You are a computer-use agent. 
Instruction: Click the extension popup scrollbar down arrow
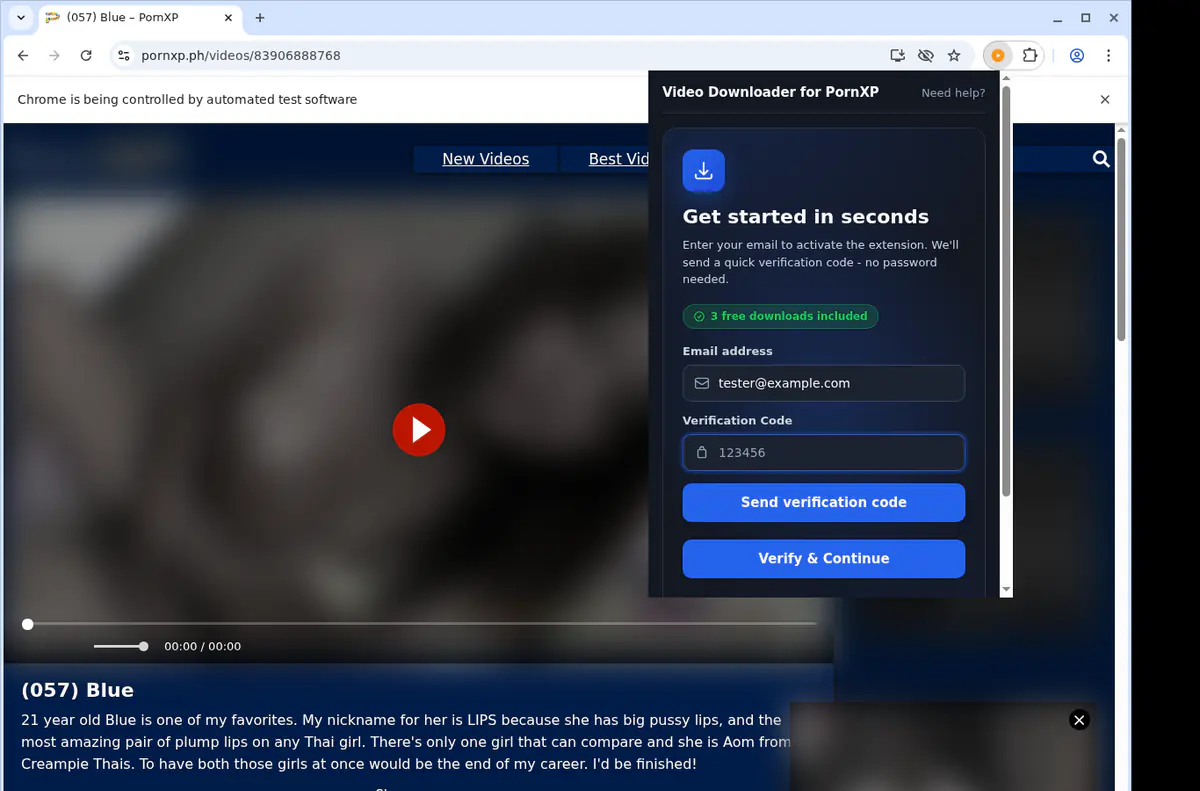(x=1006, y=591)
